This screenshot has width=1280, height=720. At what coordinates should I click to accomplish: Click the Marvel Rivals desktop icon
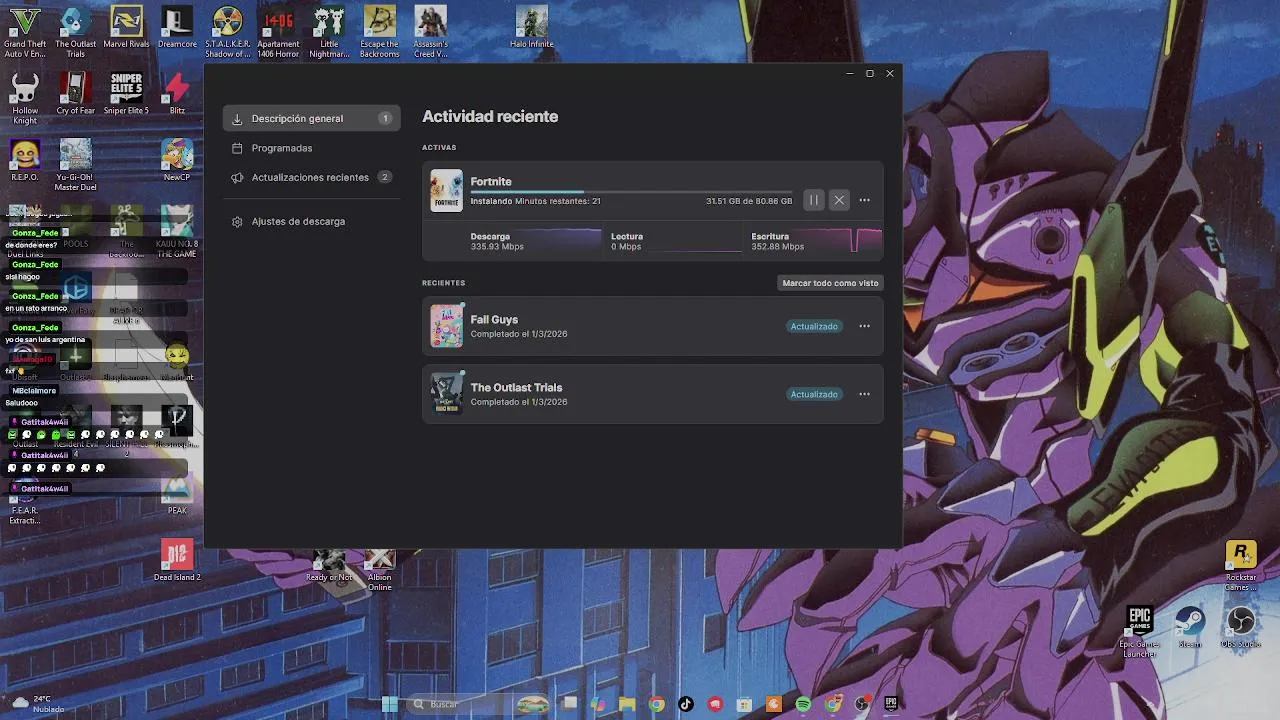[x=126, y=28]
